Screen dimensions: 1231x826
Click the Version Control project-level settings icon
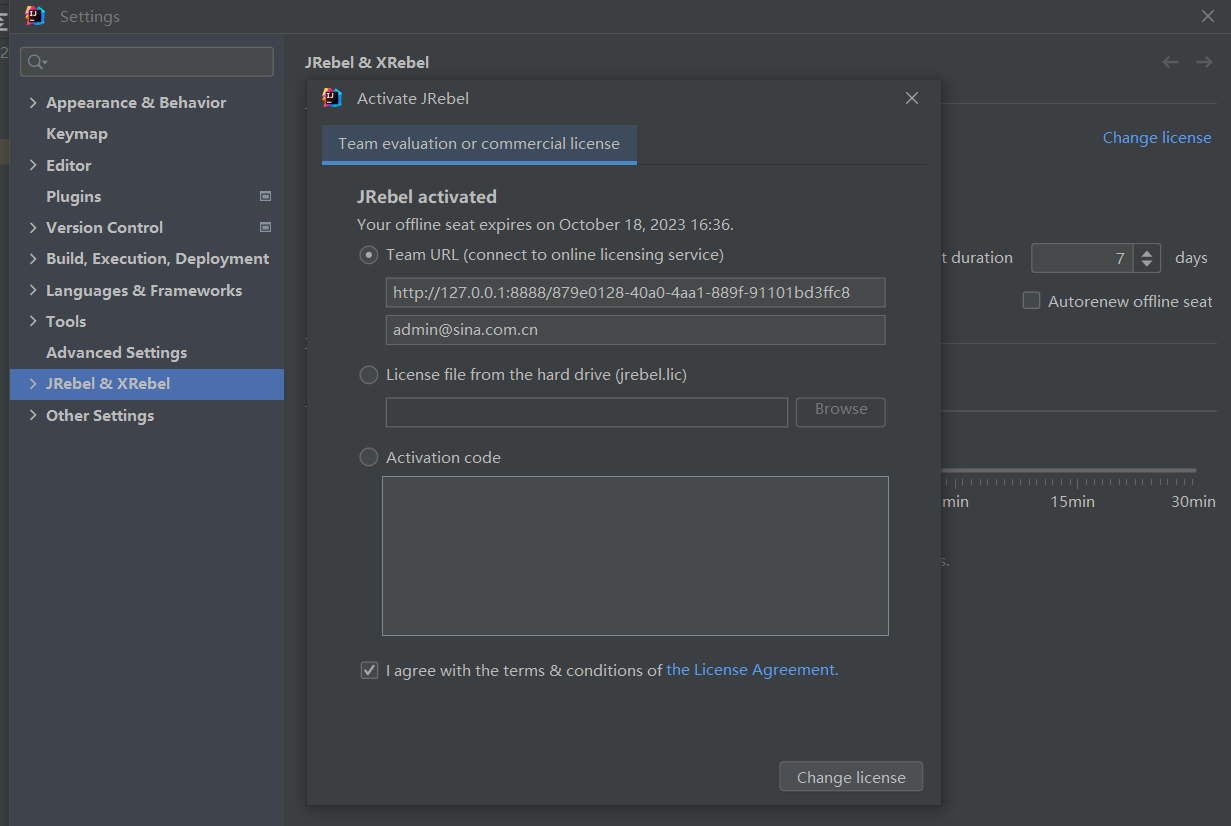tap(265, 227)
